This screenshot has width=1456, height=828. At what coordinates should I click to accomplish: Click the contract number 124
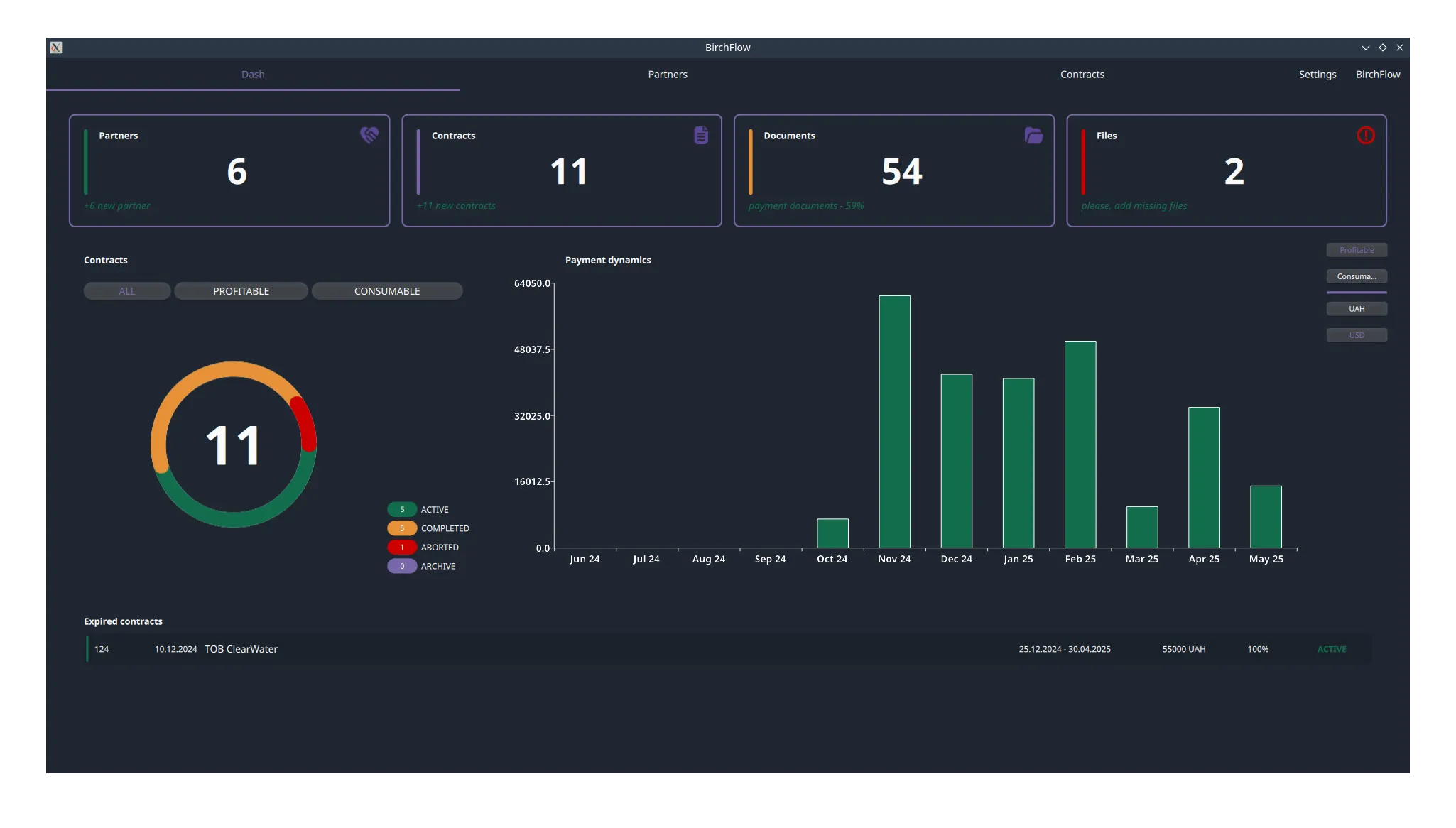click(x=102, y=649)
